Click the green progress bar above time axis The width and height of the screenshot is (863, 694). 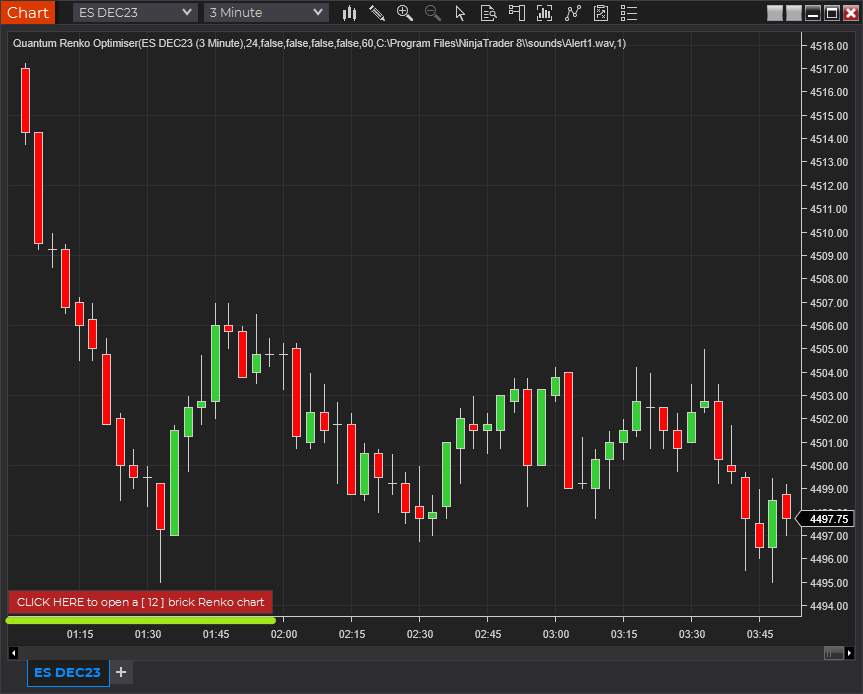pos(140,620)
